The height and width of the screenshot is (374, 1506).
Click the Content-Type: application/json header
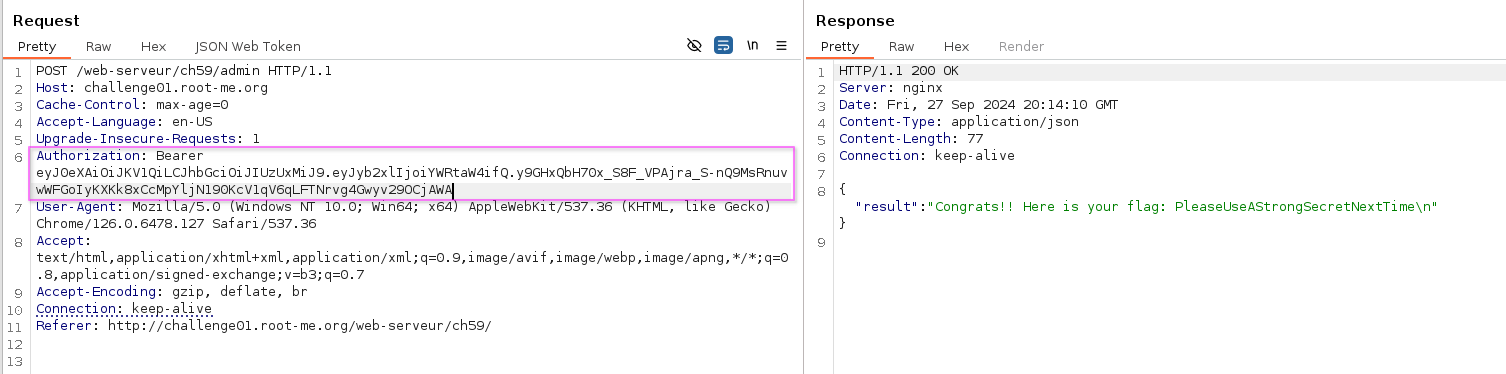tap(959, 122)
